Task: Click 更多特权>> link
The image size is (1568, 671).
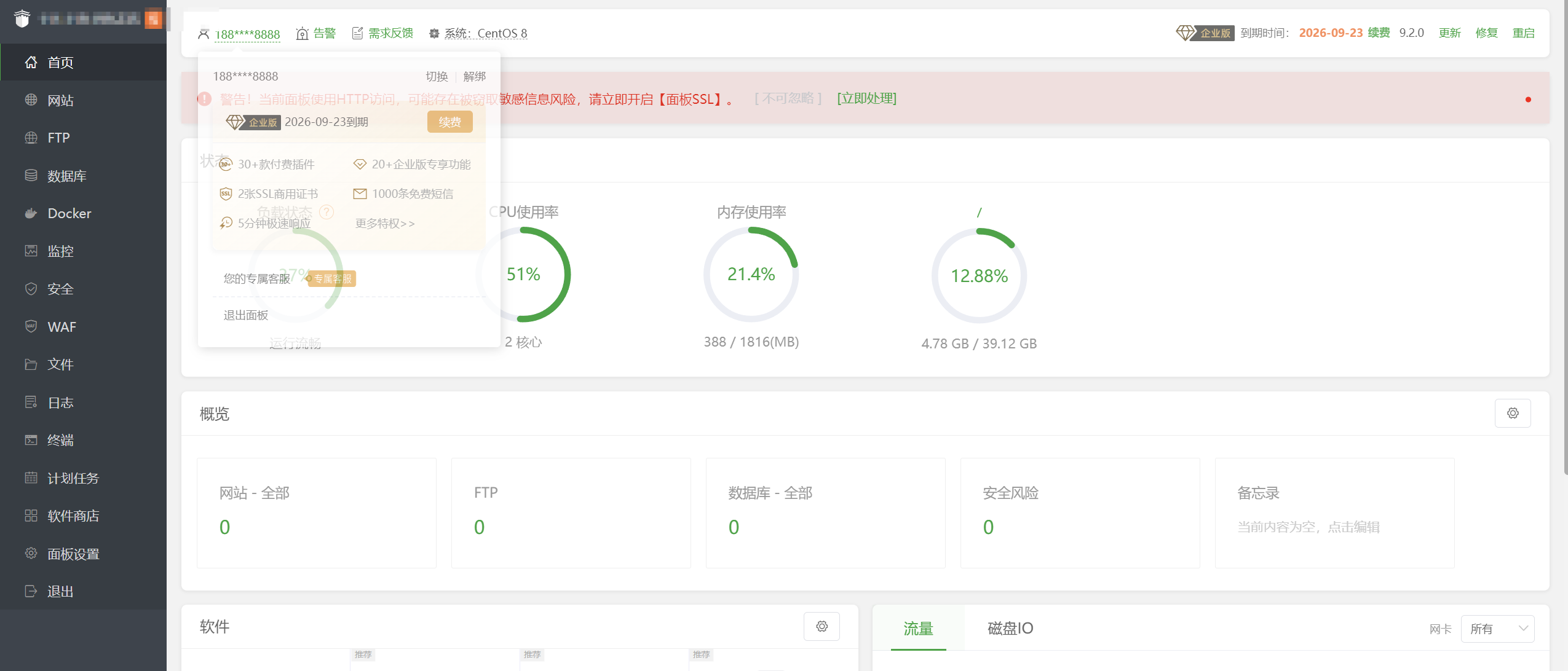Action: pos(385,223)
